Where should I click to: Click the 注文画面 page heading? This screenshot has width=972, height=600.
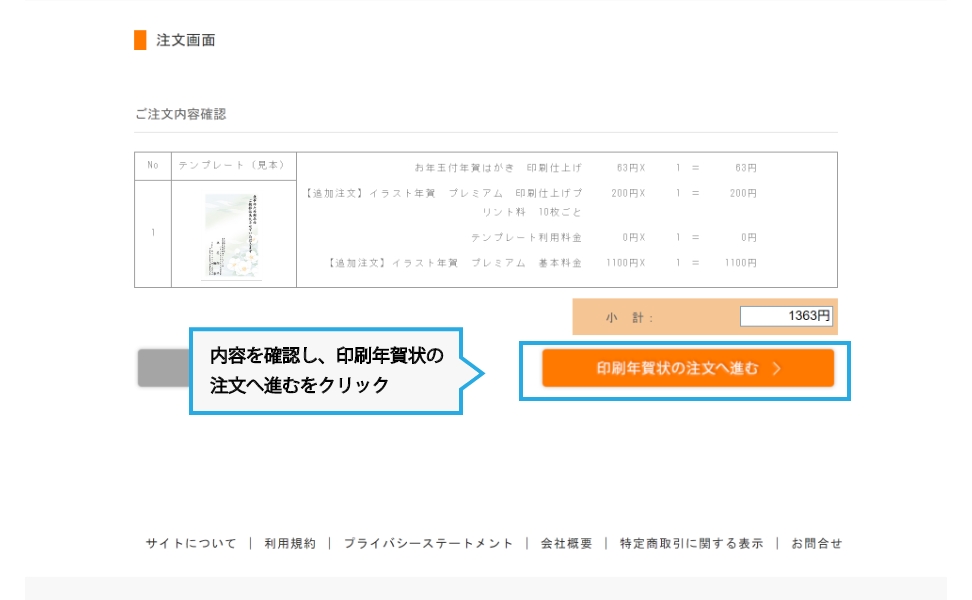(x=185, y=40)
